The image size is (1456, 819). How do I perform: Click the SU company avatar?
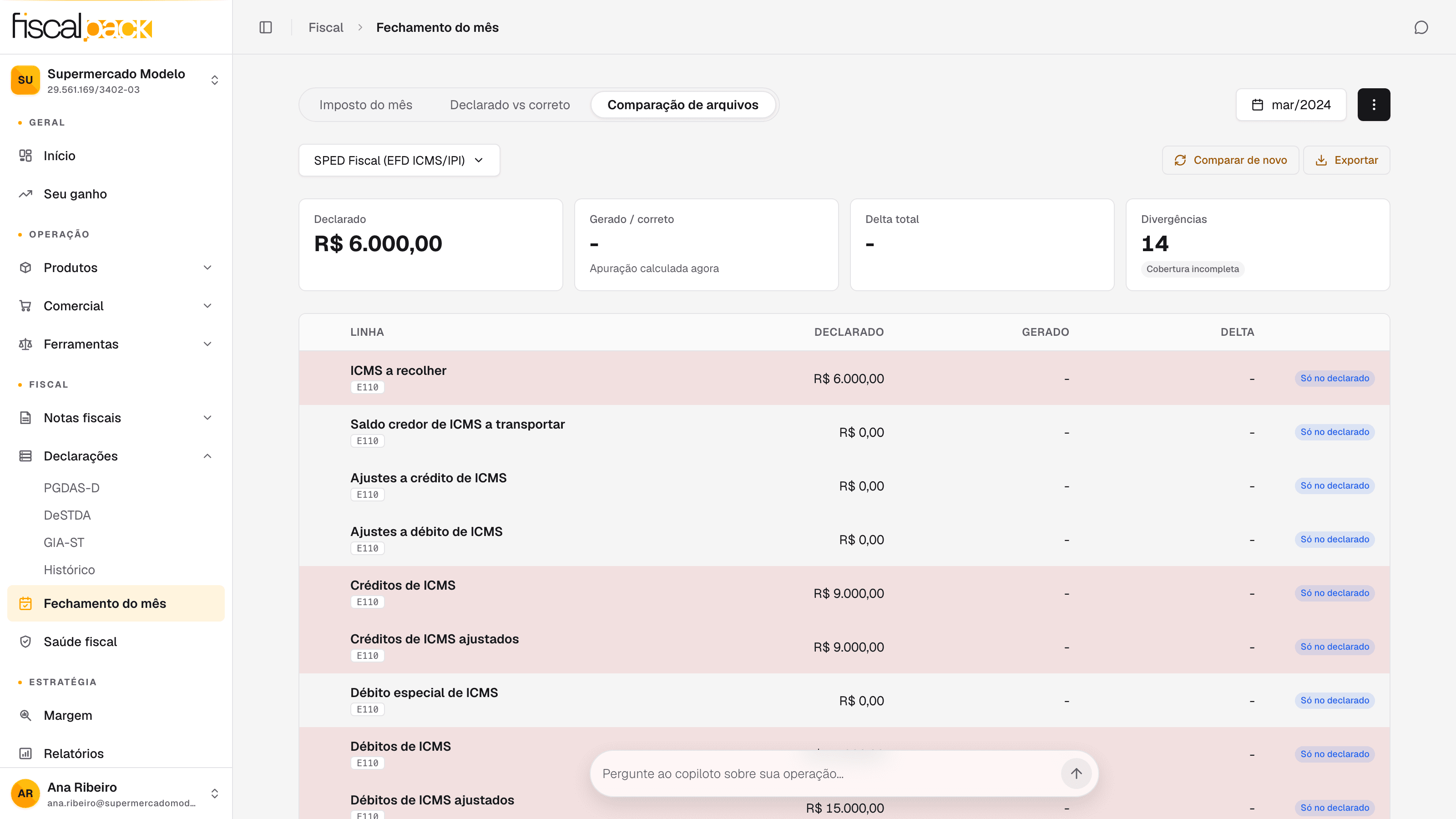[25, 80]
